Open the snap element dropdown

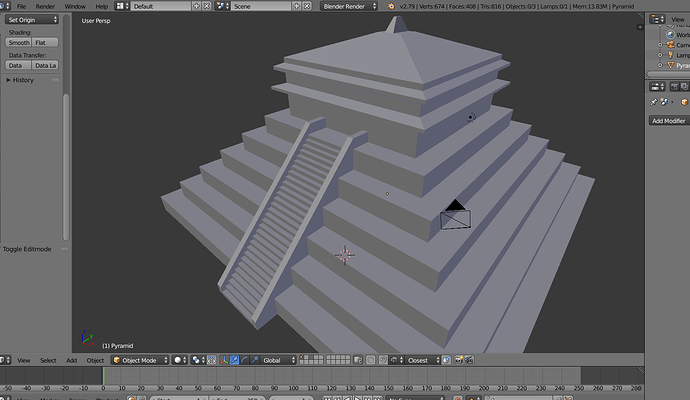[x=396, y=360]
